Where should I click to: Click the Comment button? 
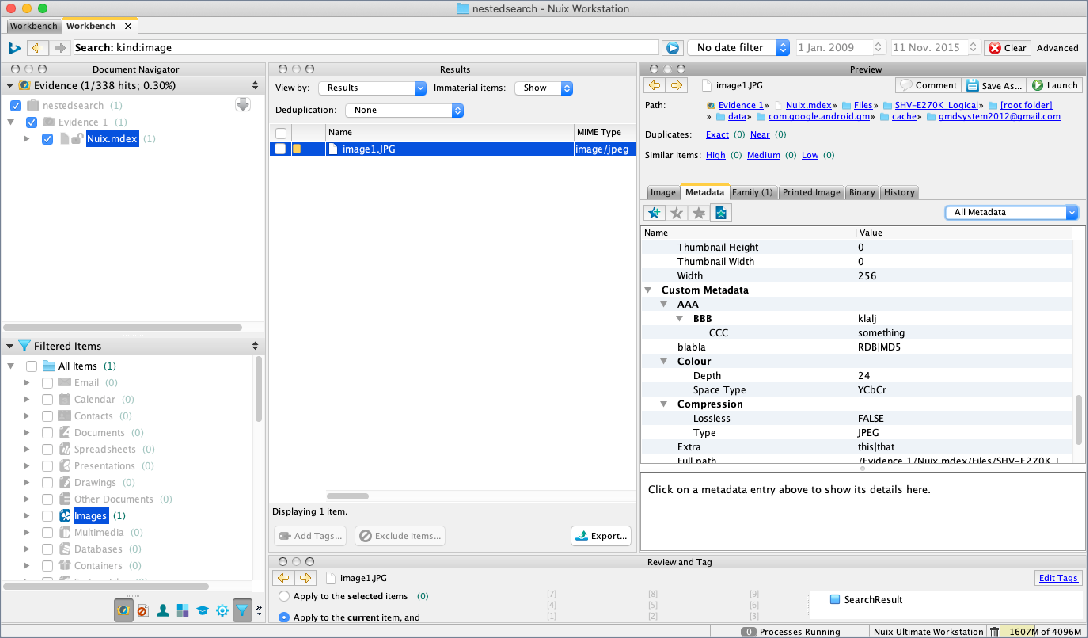(928, 85)
